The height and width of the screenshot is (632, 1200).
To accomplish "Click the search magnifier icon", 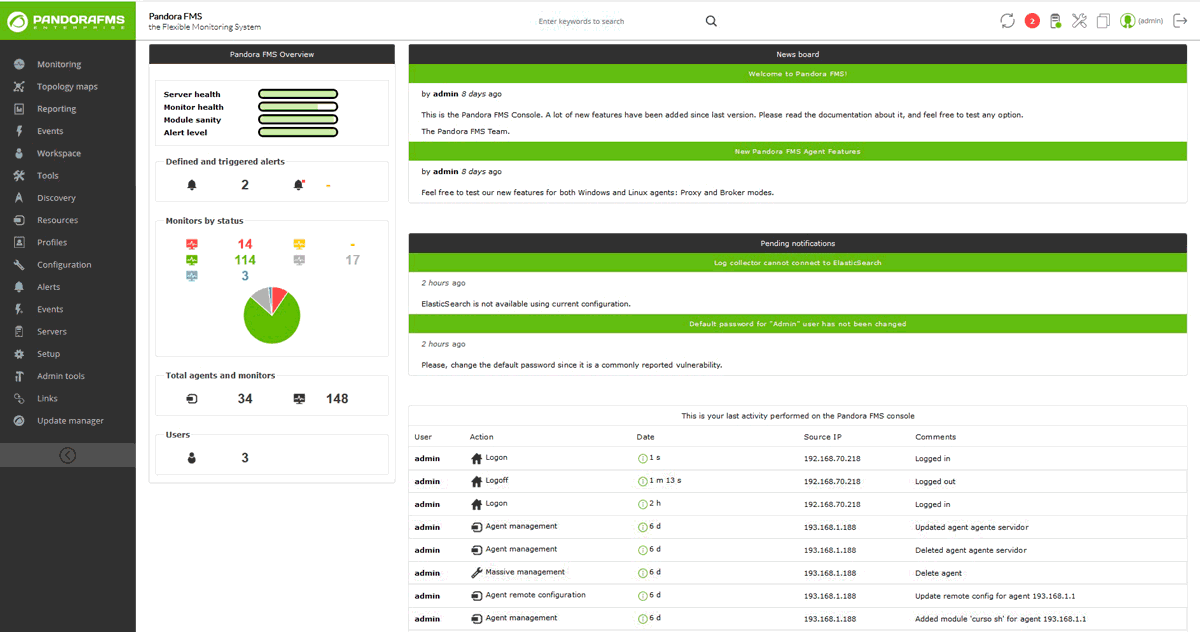I will 711,21.
